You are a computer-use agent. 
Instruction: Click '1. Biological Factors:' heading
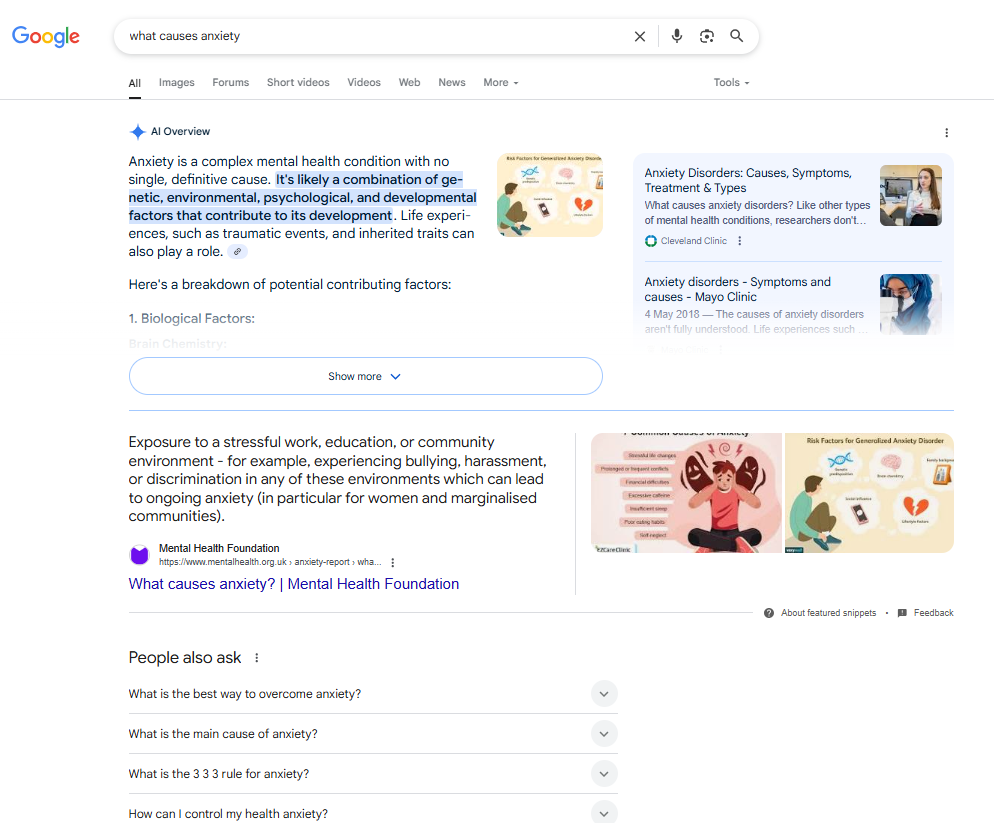191,319
